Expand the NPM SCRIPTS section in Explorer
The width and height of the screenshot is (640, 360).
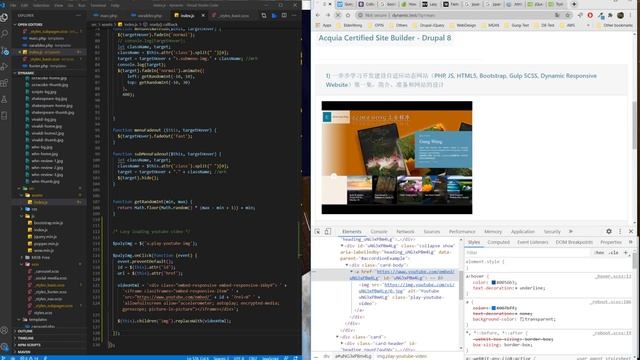point(29,345)
